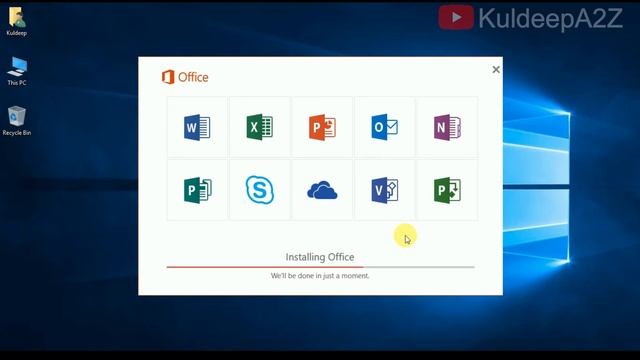Click the PowerPoint icon tile
The height and width of the screenshot is (360, 640).
pos(322,127)
